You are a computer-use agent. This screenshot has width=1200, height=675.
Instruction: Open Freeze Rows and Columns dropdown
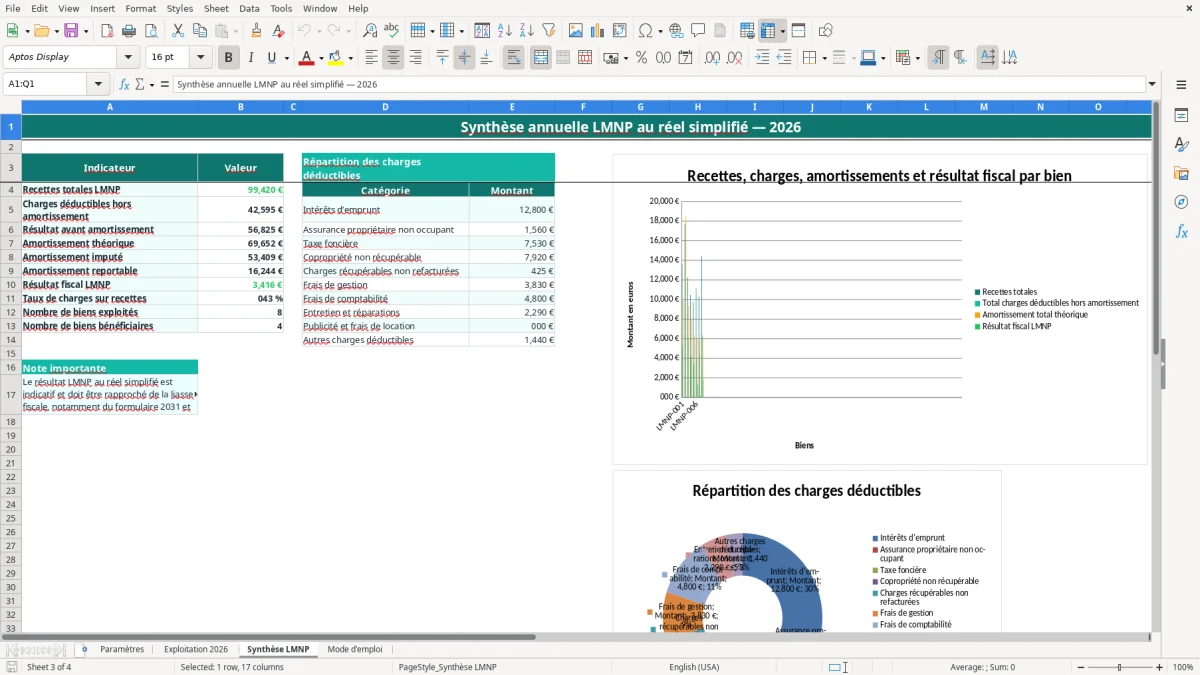tap(783, 31)
